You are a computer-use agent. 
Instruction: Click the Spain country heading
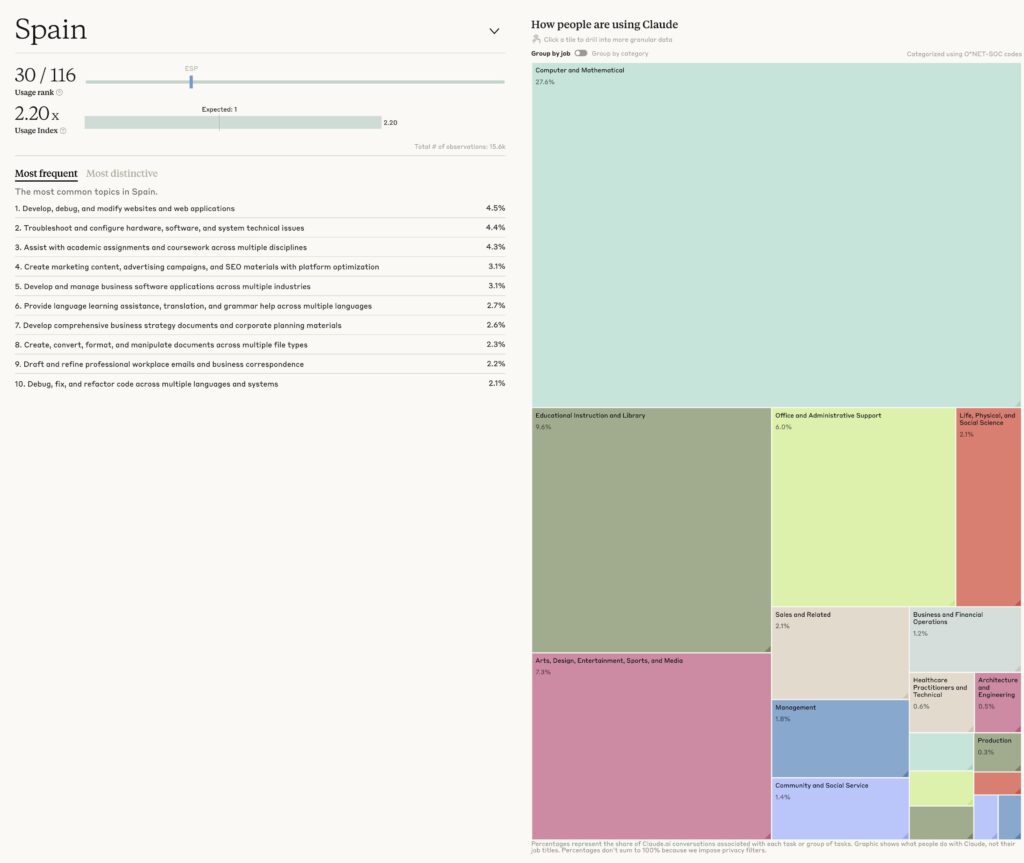click(51, 29)
